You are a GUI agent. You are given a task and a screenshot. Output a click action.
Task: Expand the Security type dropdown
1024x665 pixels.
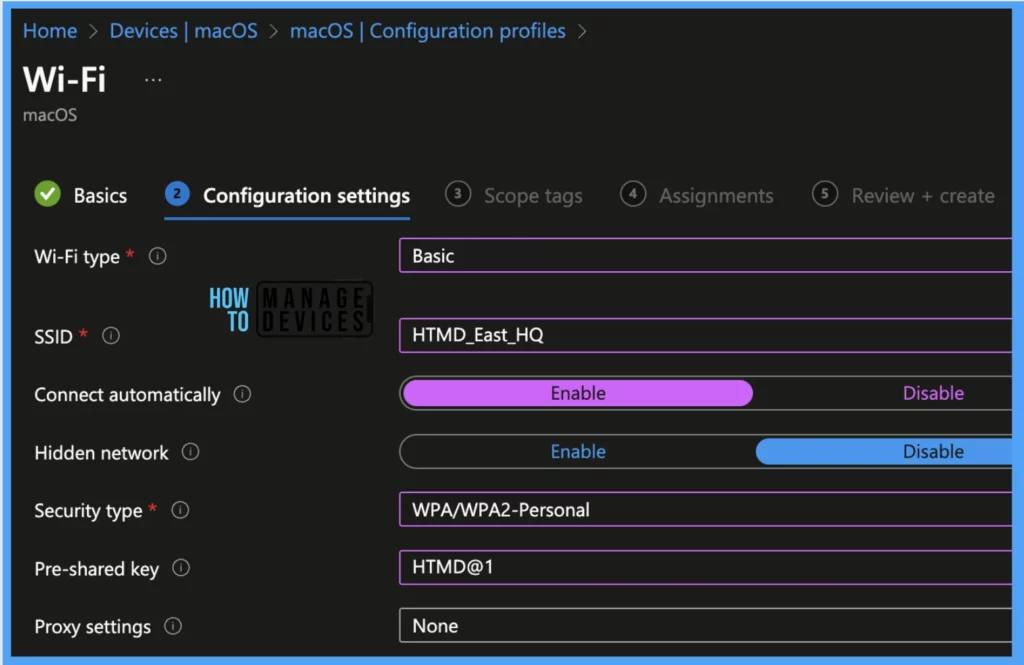coord(705,510)
